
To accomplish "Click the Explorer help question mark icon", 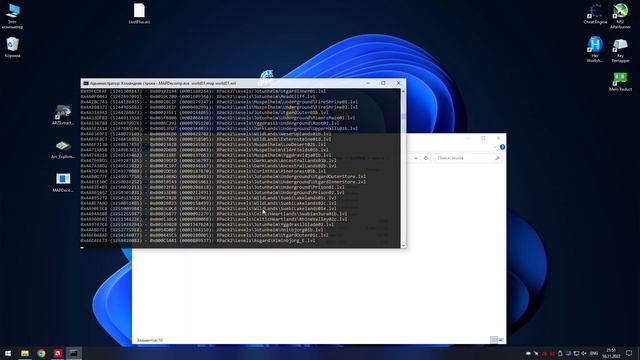I will 502,147.
